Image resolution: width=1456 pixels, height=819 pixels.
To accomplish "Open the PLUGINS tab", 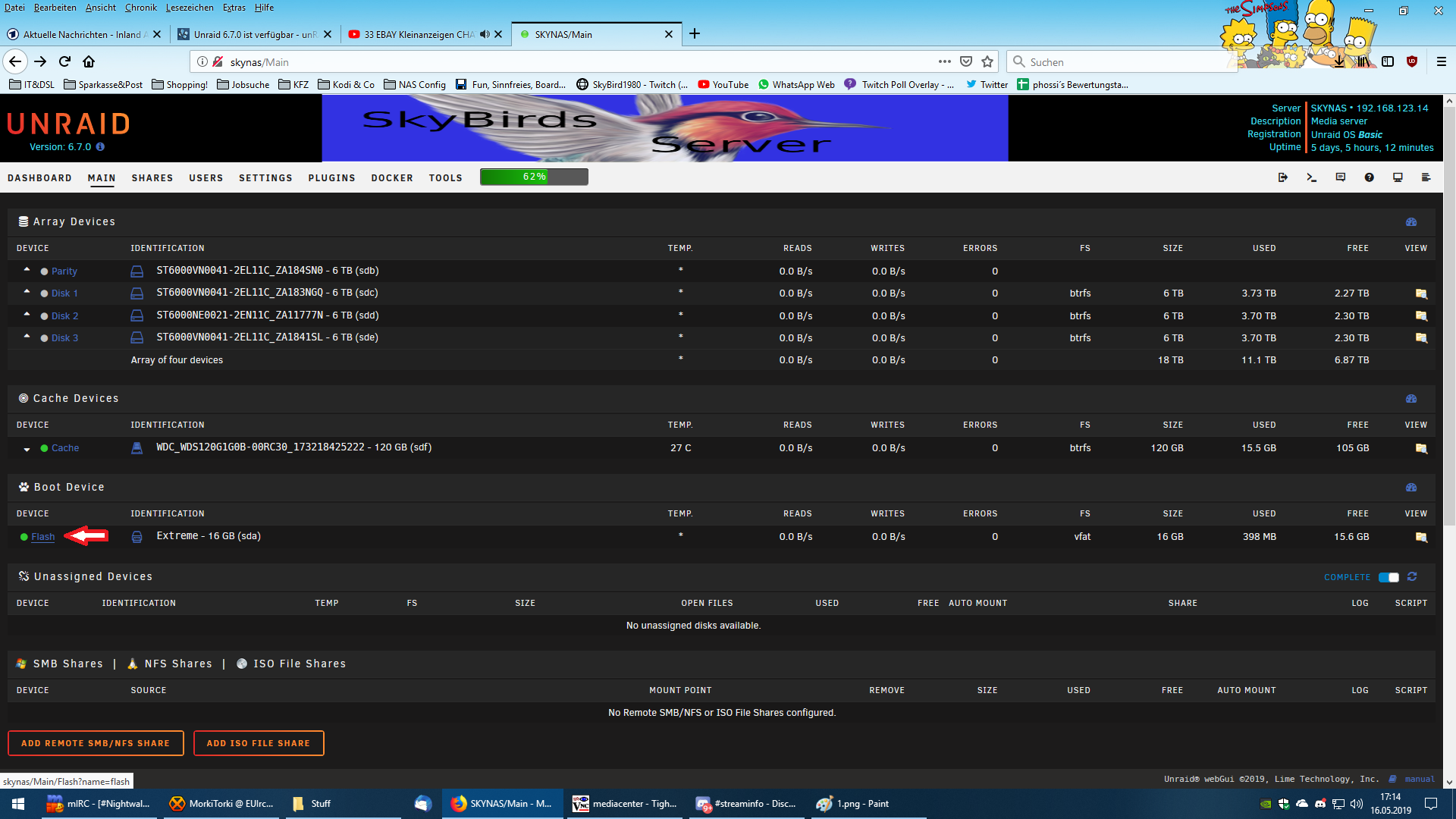I will tap(331, 178).
